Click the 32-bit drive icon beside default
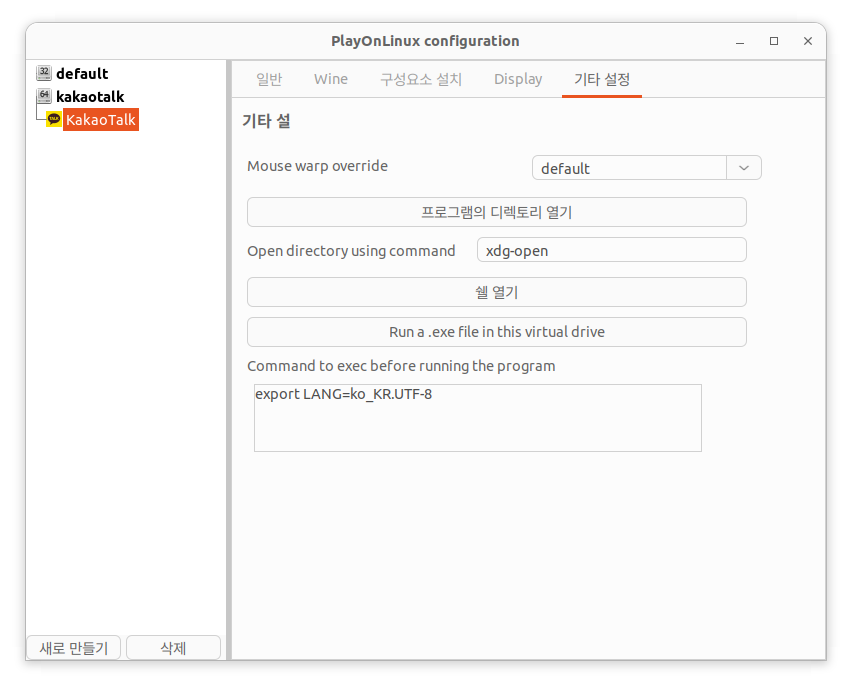Screen dimensions: 852x689 point(44,73)
